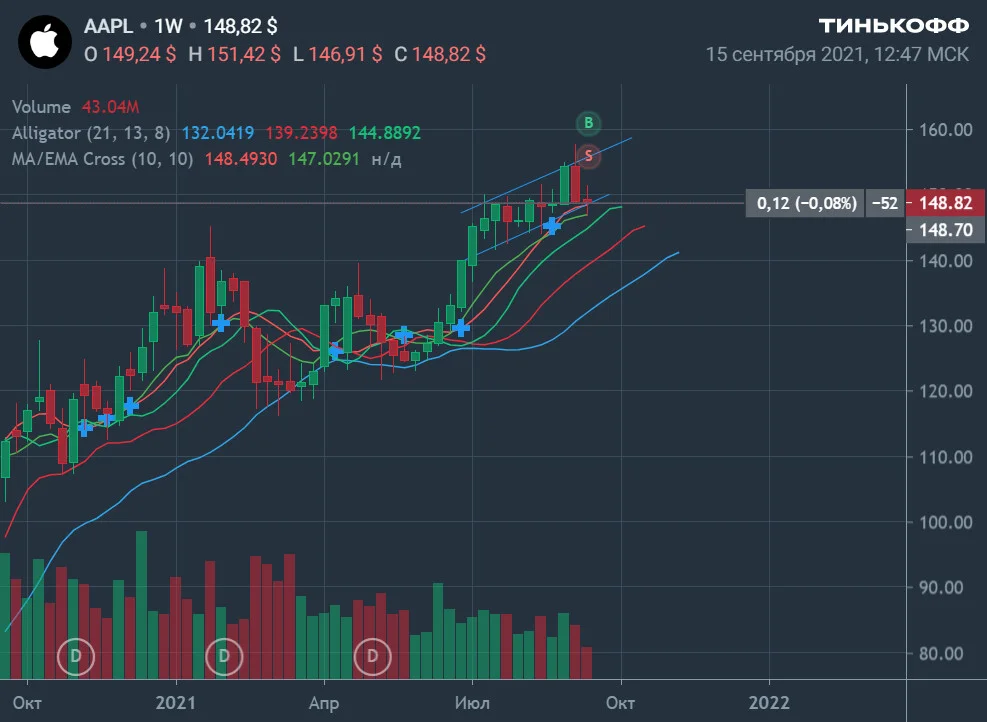Select the AAPL ticker symbol
This screenshot has height=722, width=987.
click(108, 26)
